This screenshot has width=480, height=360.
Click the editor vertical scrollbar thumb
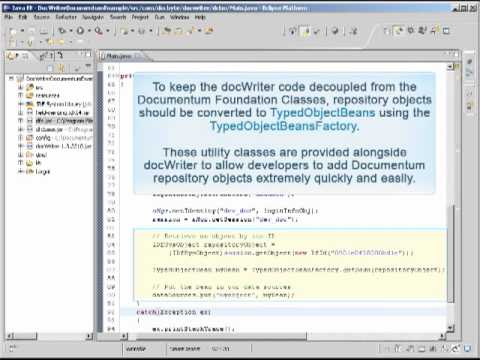(x=451, y=253)
